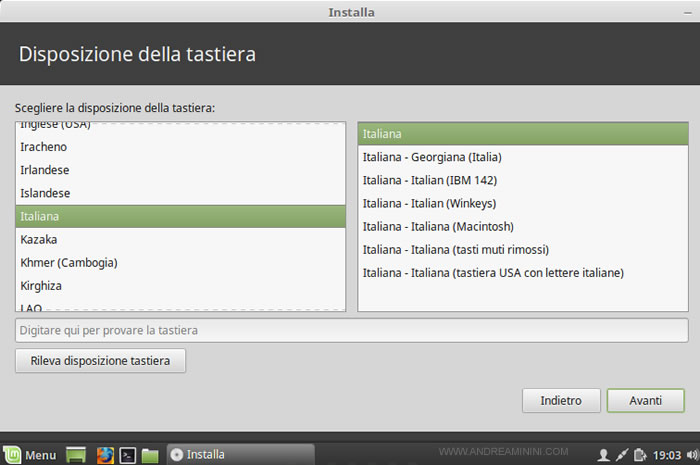Click the battery status tray icon
The height and width of the screenshot is (465, 700).
tap(641, 455)
